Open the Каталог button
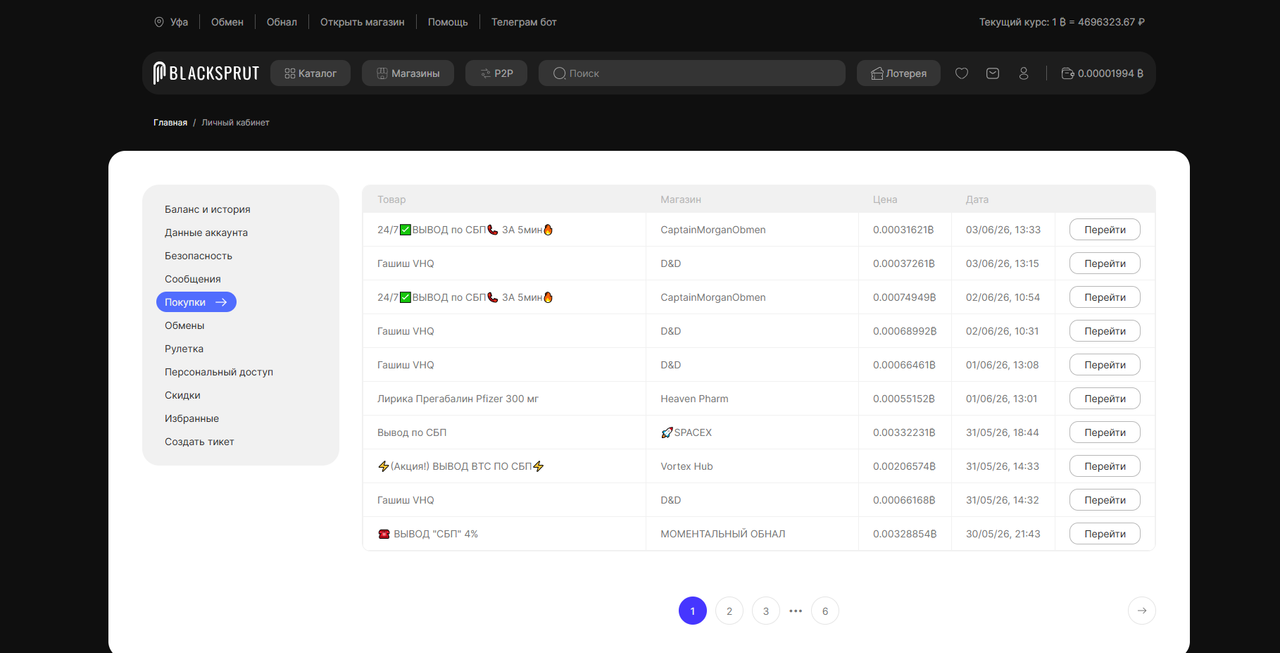Image resolution: width=1280 pixels, height=653 pixels. point(310,73)
